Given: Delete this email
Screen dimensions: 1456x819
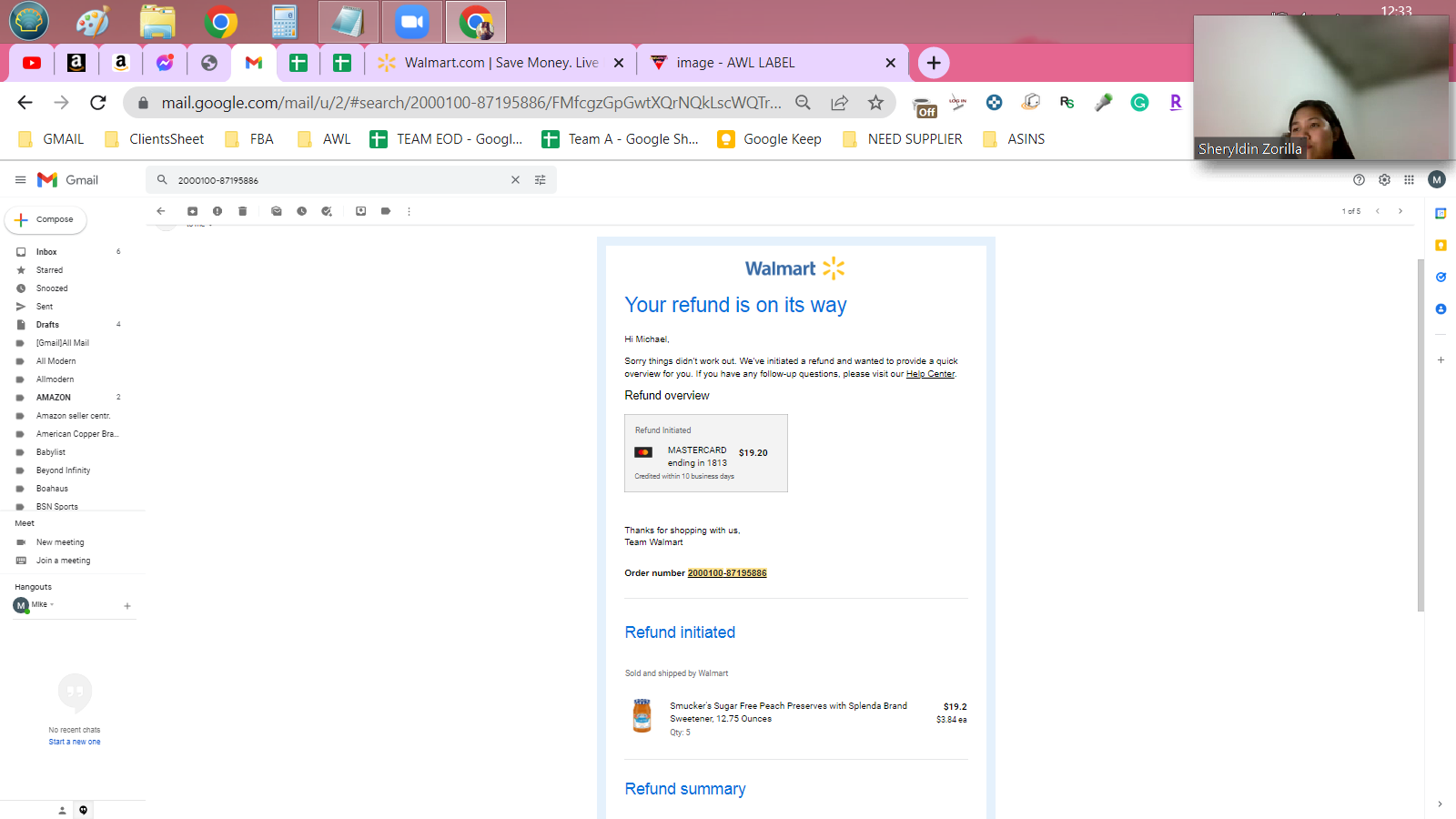Looking at the screenshot, I should tap(242, 211).
